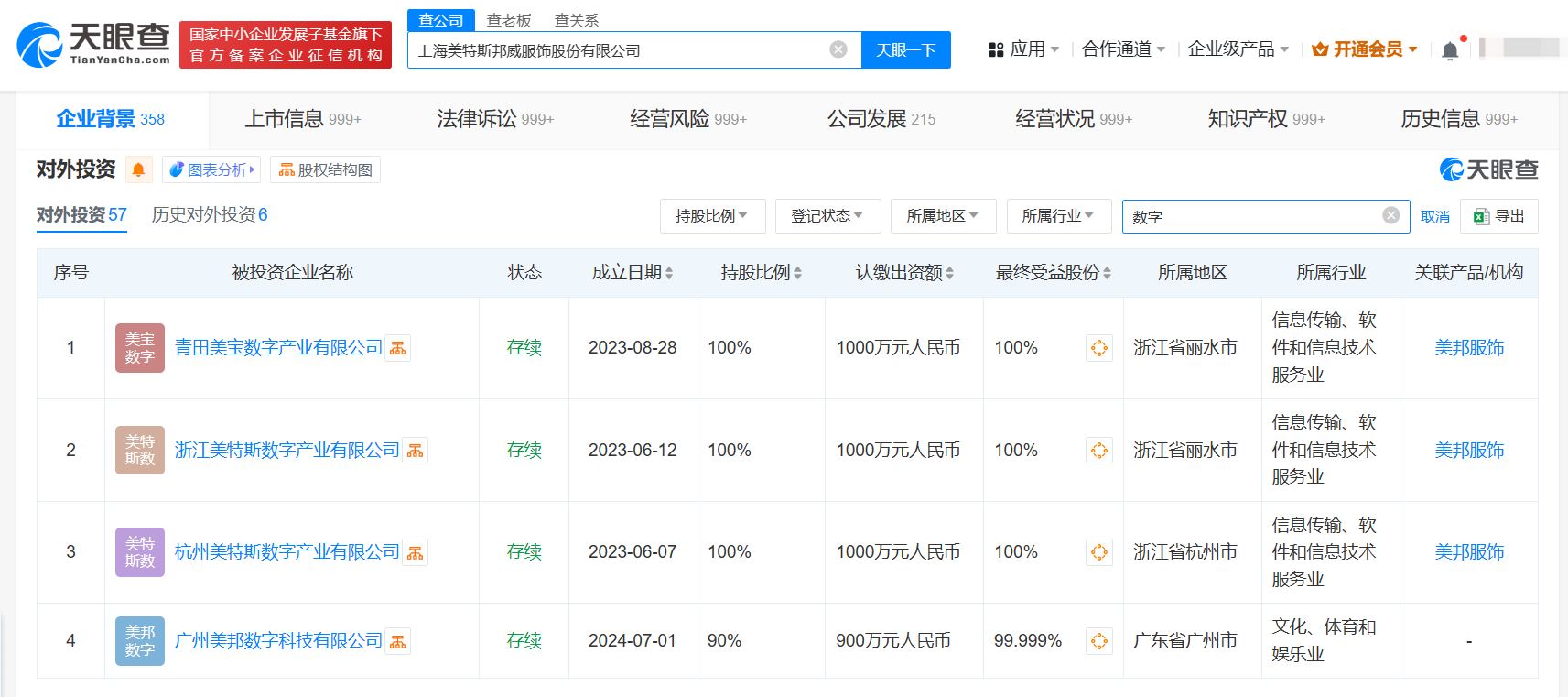Switch to 查老板 search tab

pos(509,20)
